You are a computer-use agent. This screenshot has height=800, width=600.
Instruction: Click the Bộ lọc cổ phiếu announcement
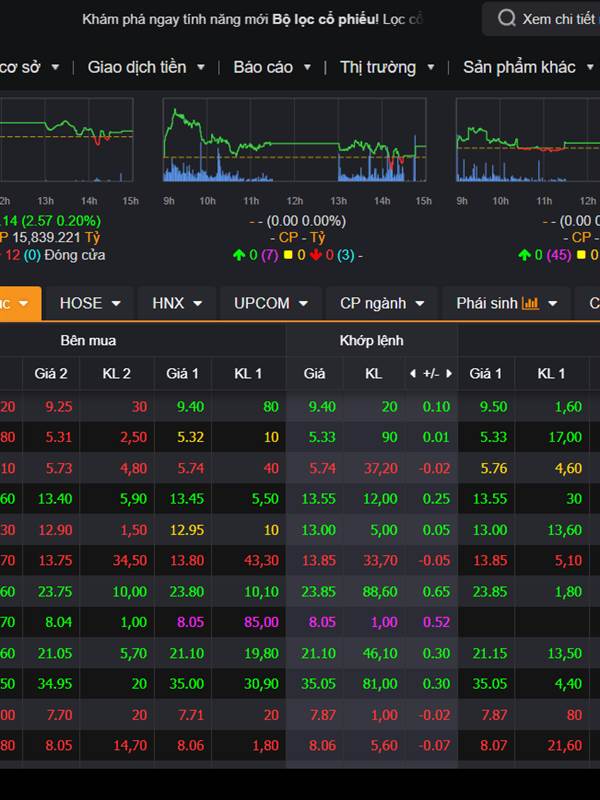(x=253, y=19)
